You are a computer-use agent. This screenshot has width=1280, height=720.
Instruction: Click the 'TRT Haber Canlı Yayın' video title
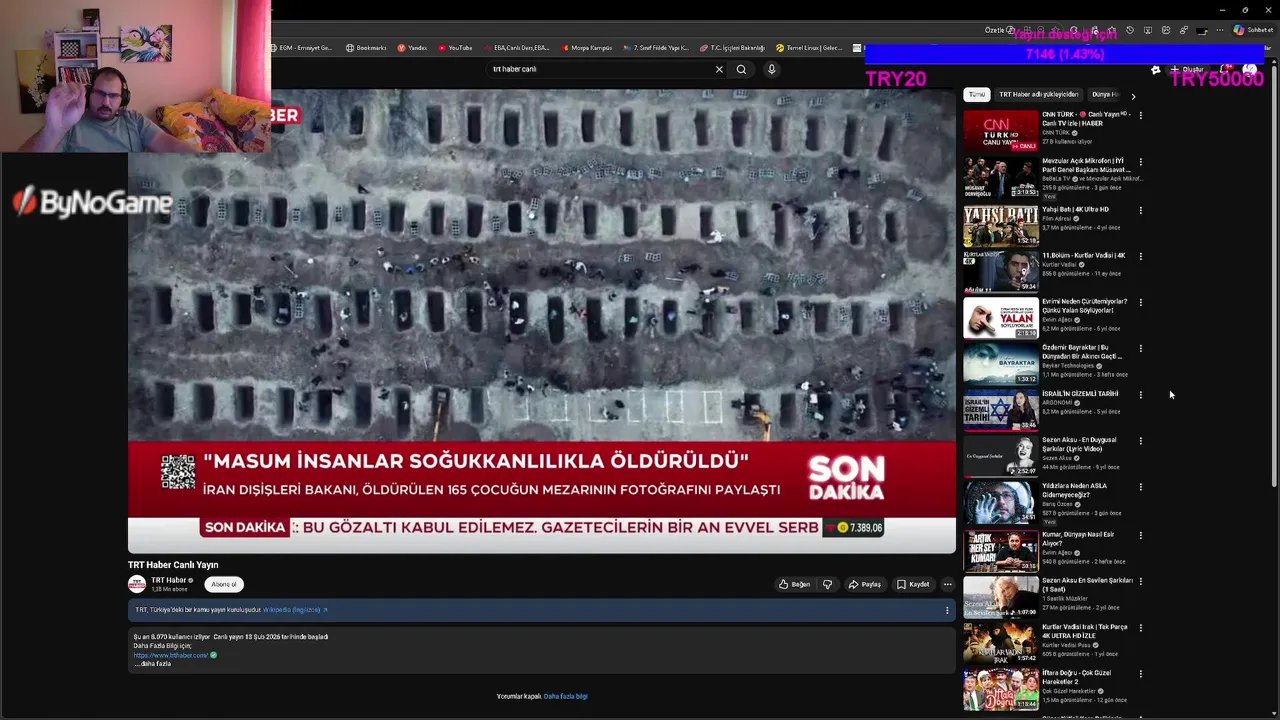173,565
